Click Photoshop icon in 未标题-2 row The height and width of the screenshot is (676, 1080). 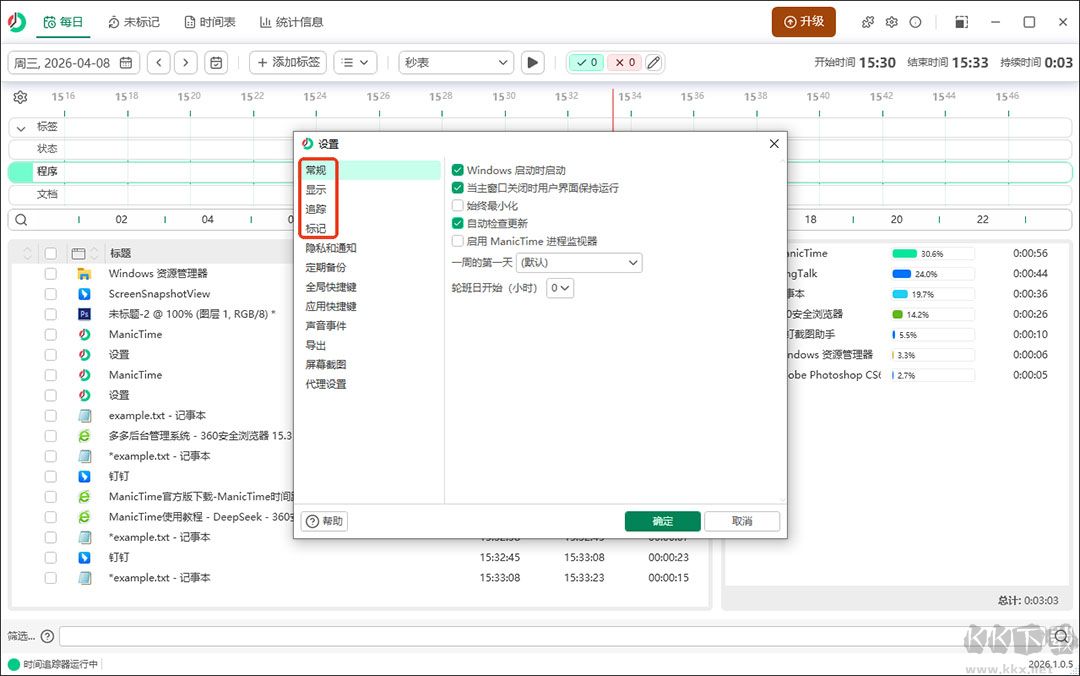pos(84,314)
